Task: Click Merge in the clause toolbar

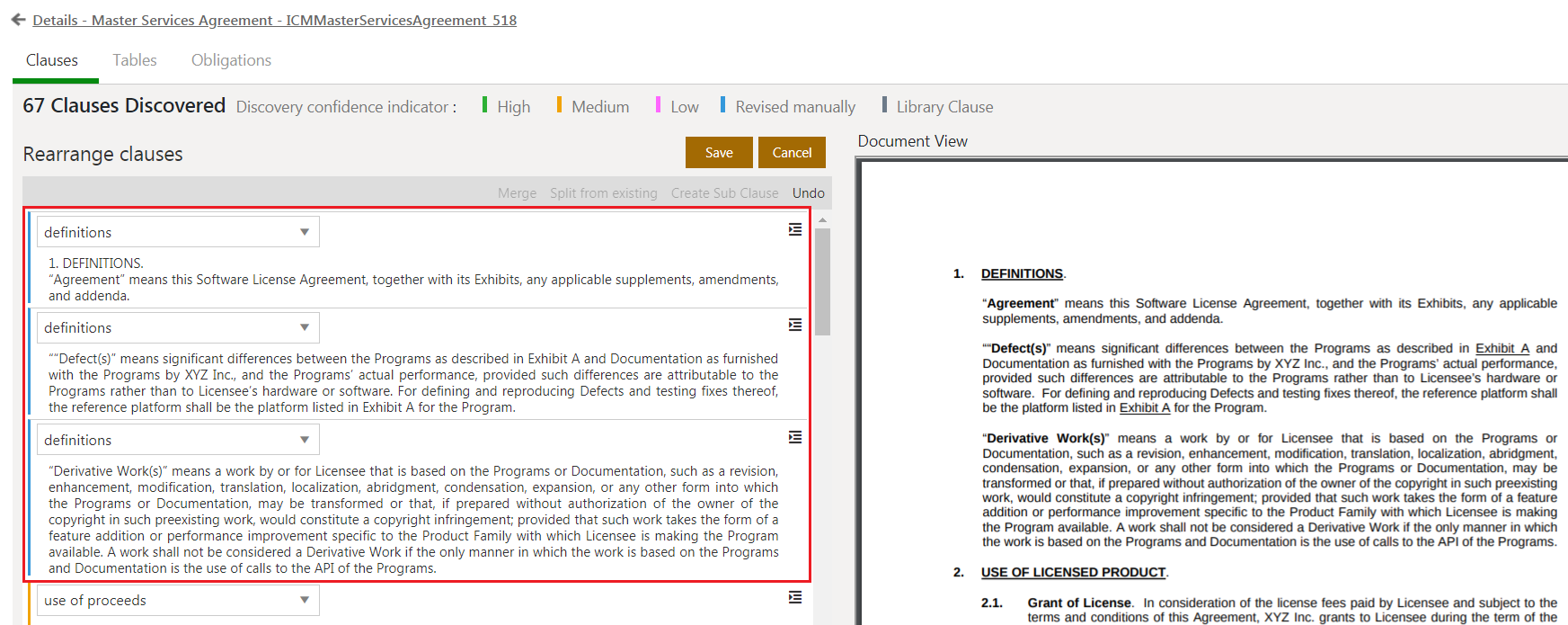Action: 517,193
